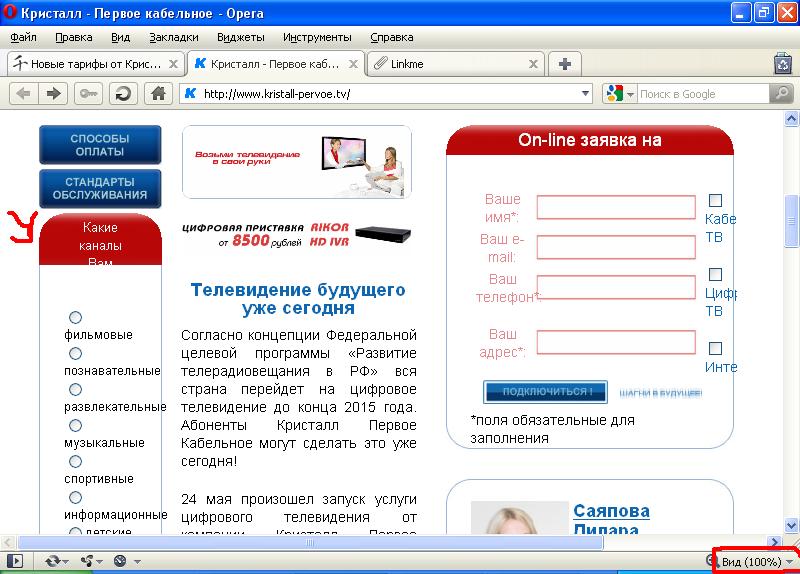Open the address bar history dropdown
The height and width of the screenshot is (574, 800).
(x=585, y=94)
